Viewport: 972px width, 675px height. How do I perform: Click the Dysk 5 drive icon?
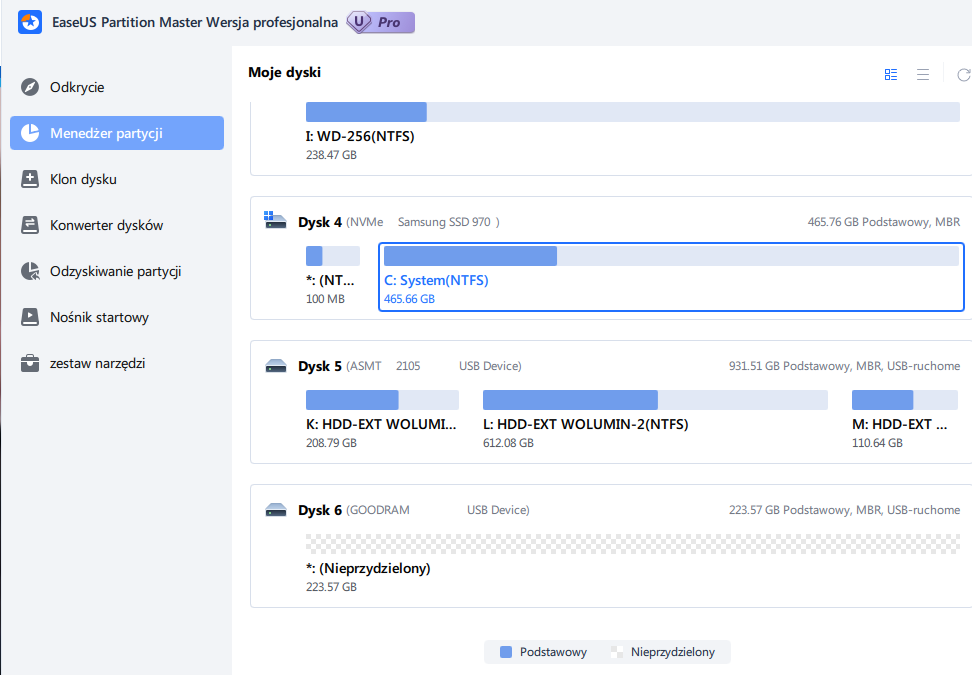[x=275, y=366]
